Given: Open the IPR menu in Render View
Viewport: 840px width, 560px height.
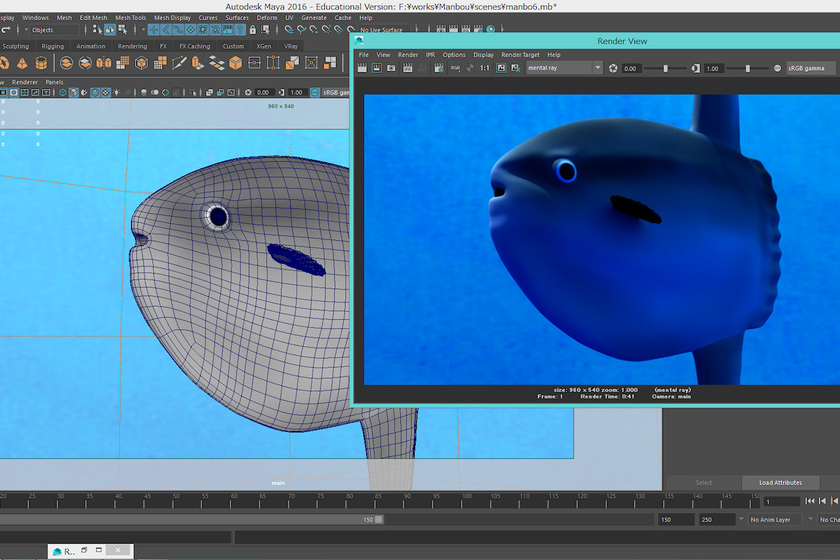Looking at the screenshot, I should pos(430,55).
